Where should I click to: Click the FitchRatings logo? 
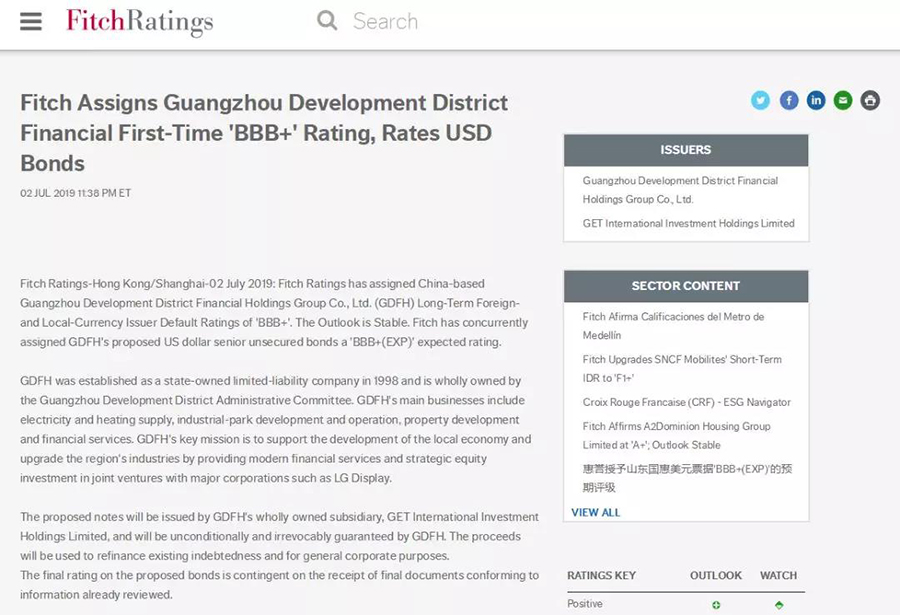click(139, 21)
